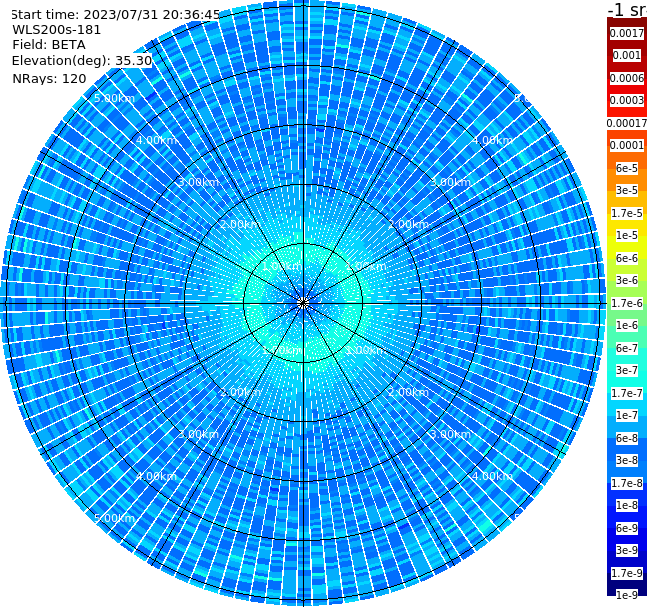Click the 1.7e-9 colorbar label
The image size is (647, 607).
tap(627, 573)
